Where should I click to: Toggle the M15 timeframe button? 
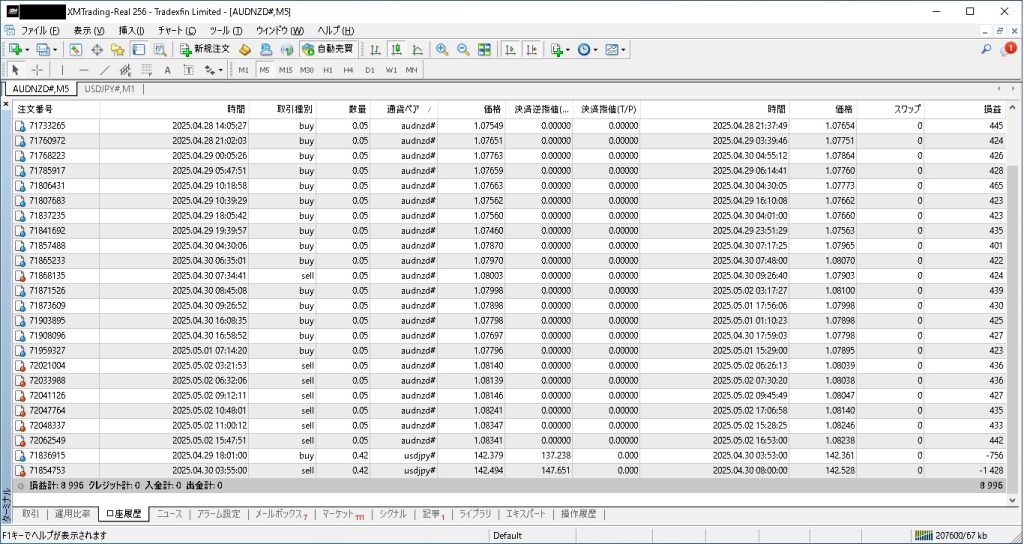click(285, 70)
